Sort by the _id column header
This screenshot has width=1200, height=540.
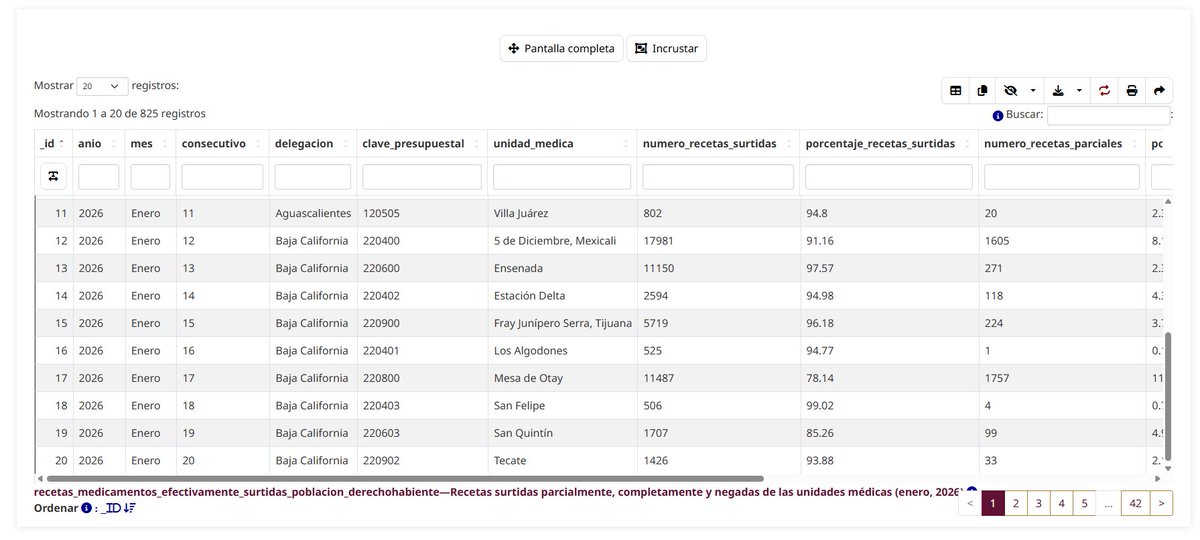pos(53,143)
